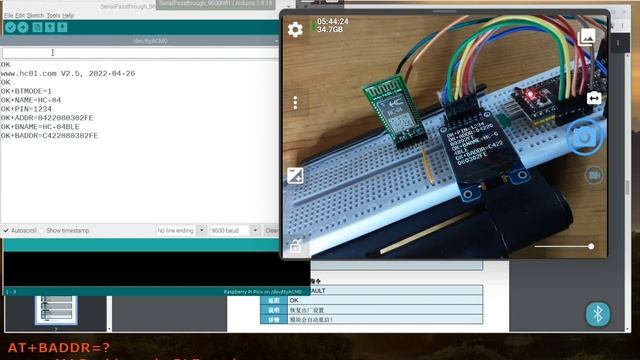Open the Tools menu
The image size is (640, 360).
[53, 16]
